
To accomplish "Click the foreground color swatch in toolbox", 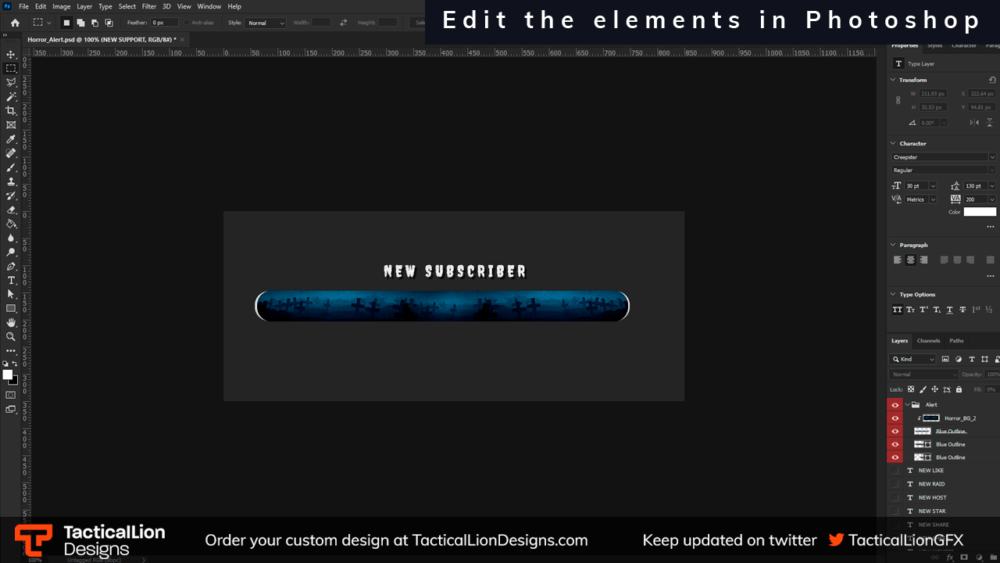I will (x=8, y=375).
